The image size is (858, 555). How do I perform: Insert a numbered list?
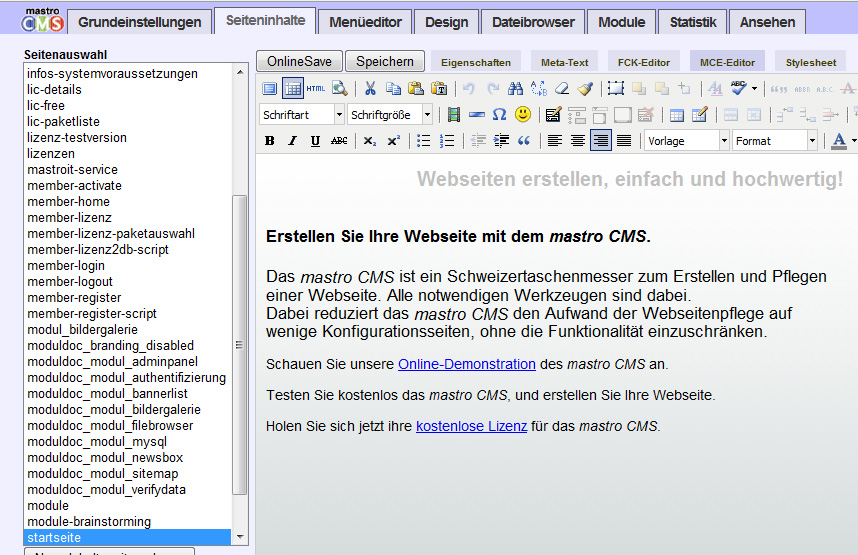coord(447,141)
